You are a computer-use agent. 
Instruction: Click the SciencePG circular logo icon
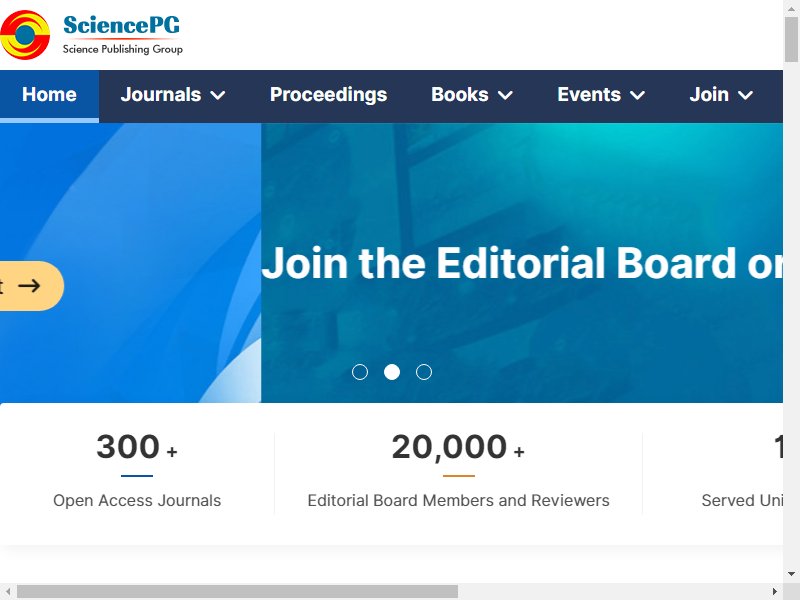click(25, 35)
